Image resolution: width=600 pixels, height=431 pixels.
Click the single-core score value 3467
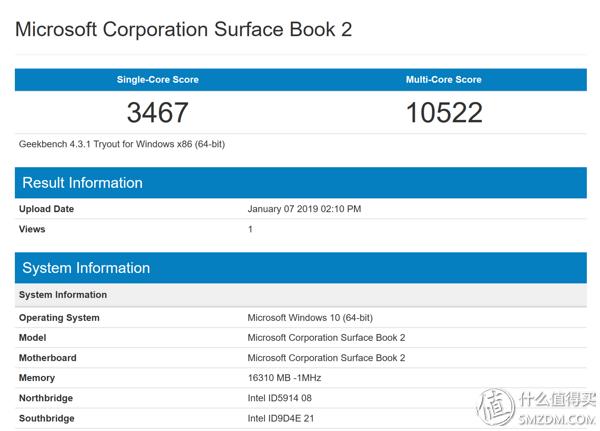pos(157,113)
